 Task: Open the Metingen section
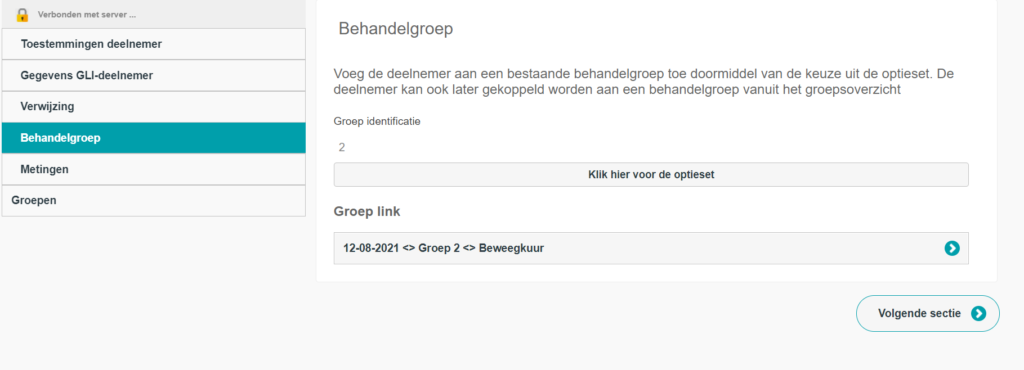pos(153,170)
